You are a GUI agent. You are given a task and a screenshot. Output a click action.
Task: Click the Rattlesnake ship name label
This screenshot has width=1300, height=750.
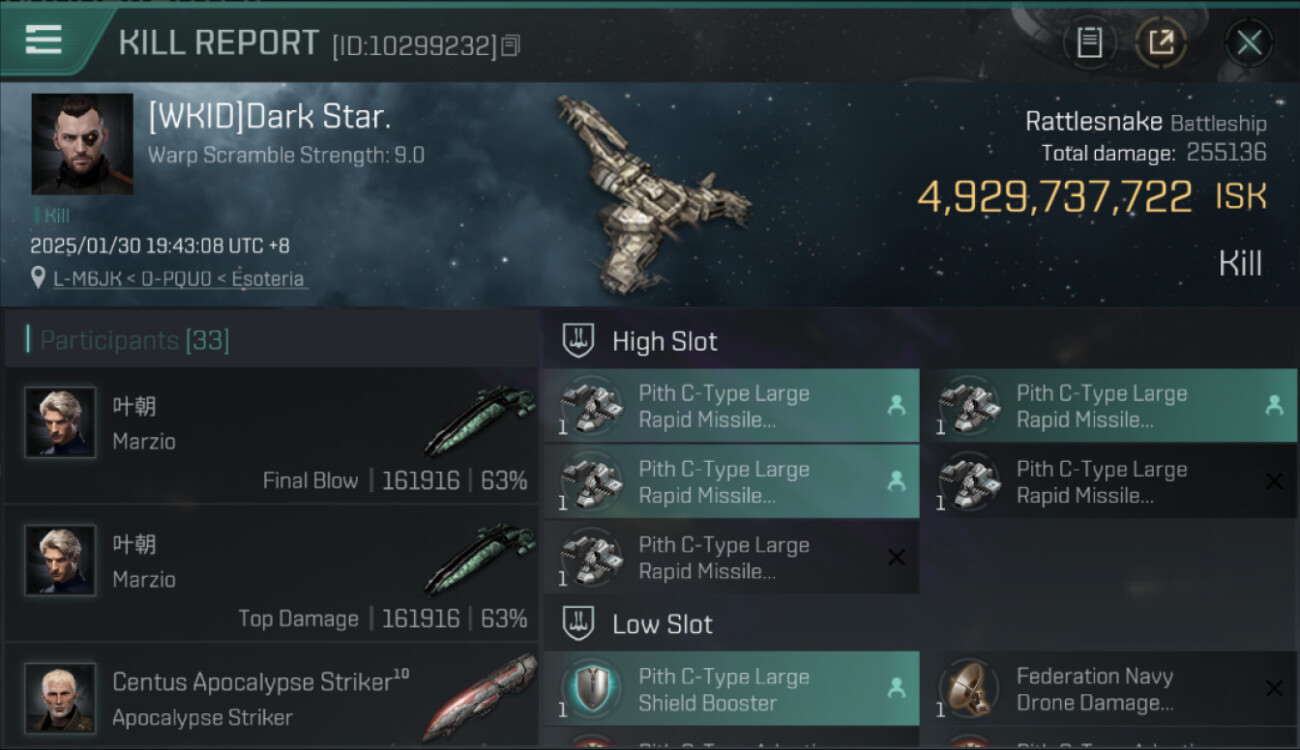click(1093, 122)
